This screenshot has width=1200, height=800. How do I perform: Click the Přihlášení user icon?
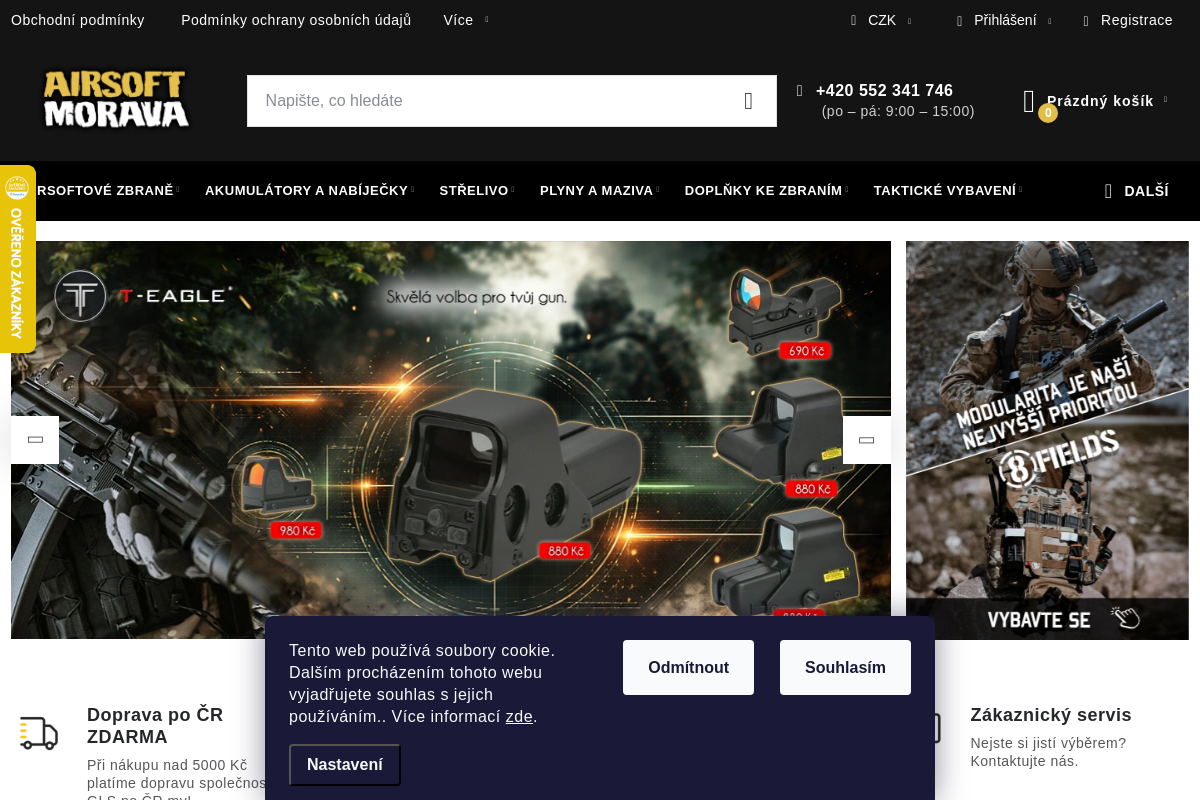pos(959,21)
